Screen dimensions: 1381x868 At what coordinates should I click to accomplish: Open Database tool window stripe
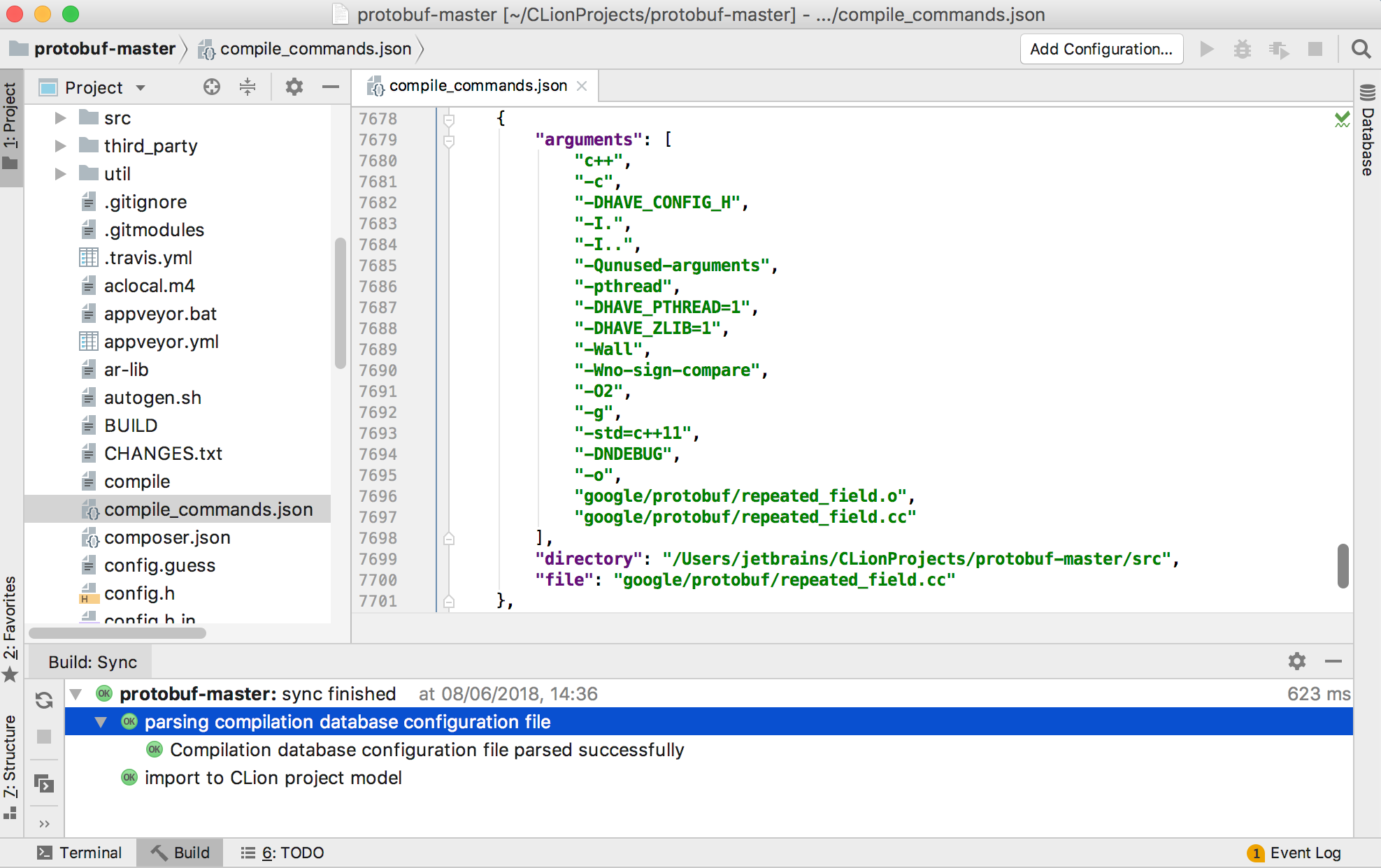(1368, 131)
